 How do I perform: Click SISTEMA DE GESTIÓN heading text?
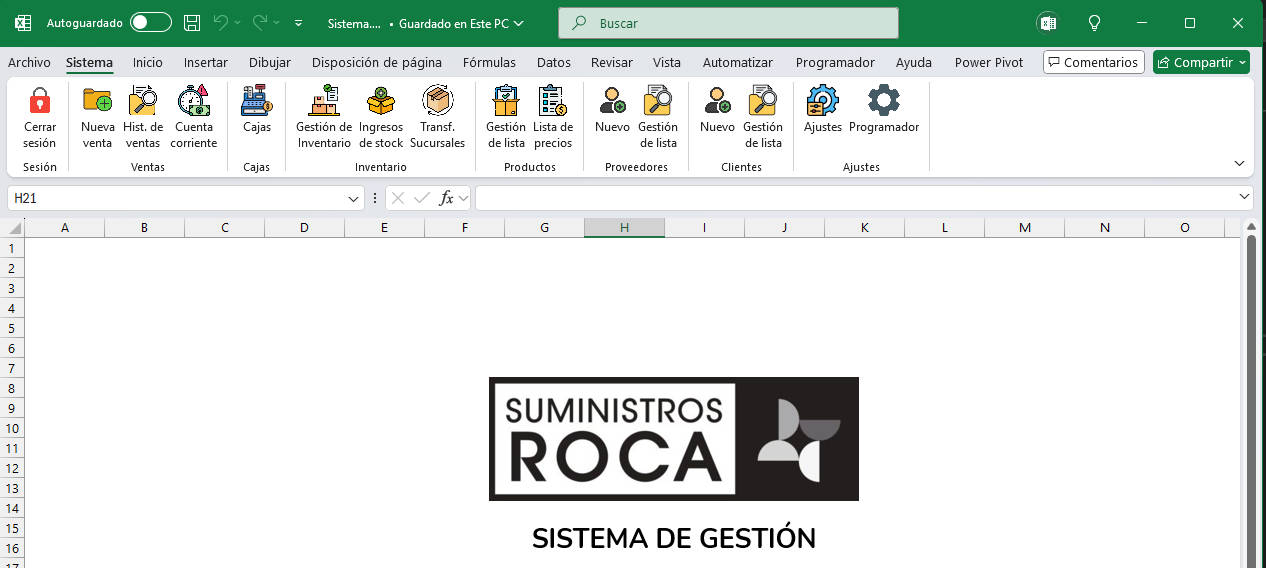click(674, 538)
